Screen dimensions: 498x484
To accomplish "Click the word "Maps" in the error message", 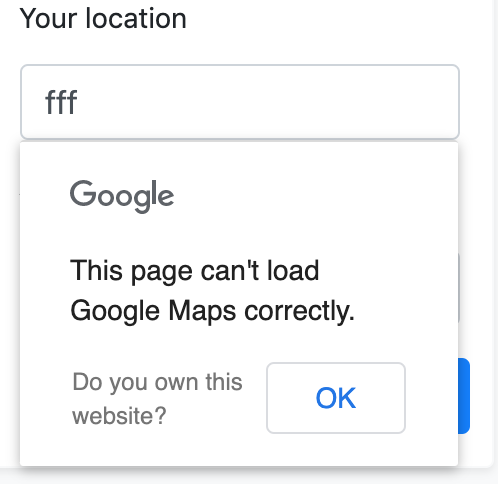I will [x=202, y=311].
